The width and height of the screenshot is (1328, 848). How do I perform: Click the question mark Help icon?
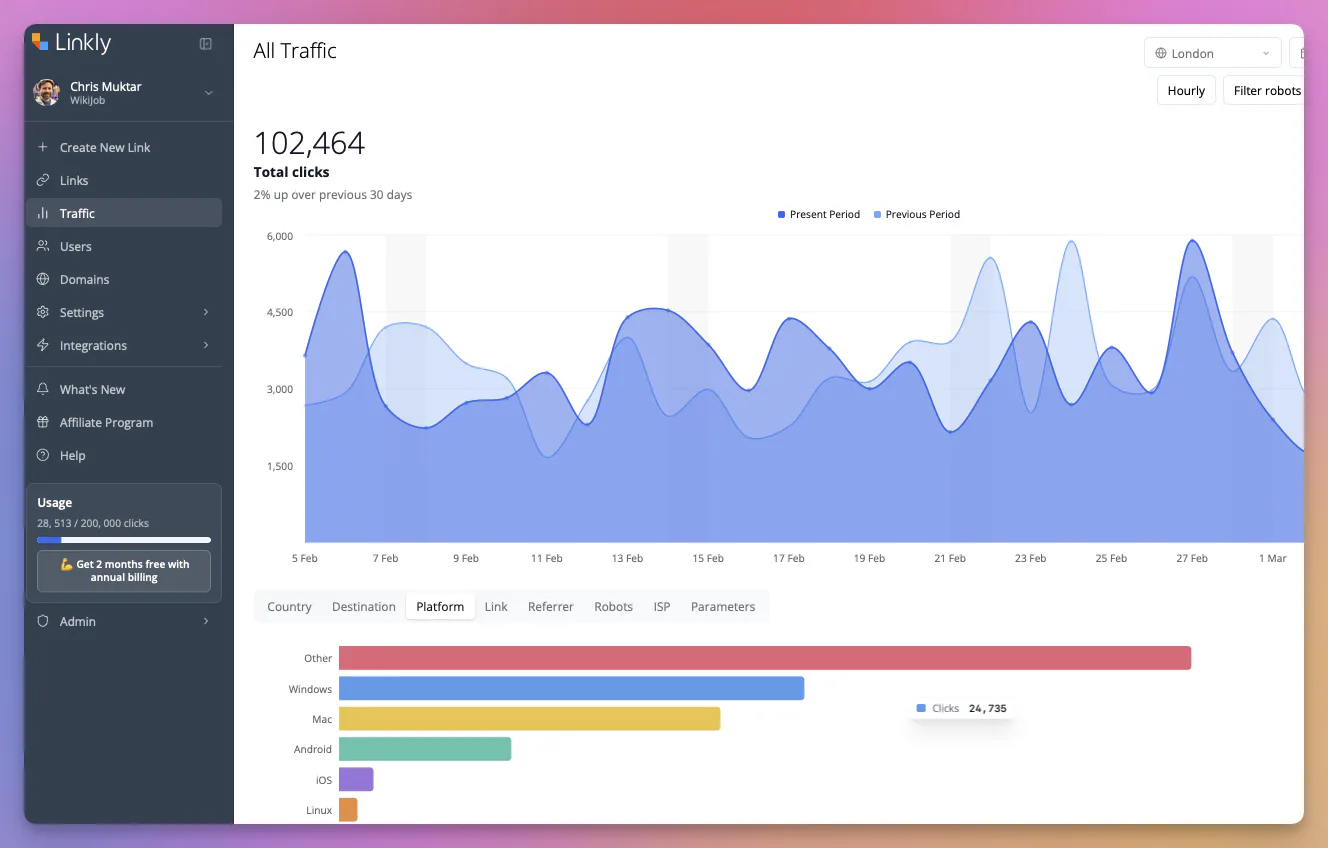coord(43,455)
